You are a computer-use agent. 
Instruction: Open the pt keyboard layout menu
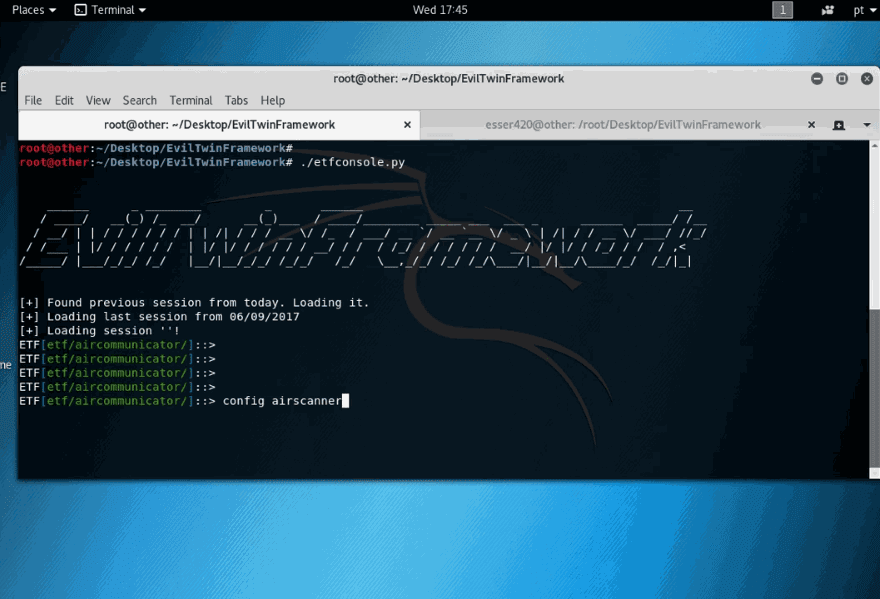click(x=863, y=10)
